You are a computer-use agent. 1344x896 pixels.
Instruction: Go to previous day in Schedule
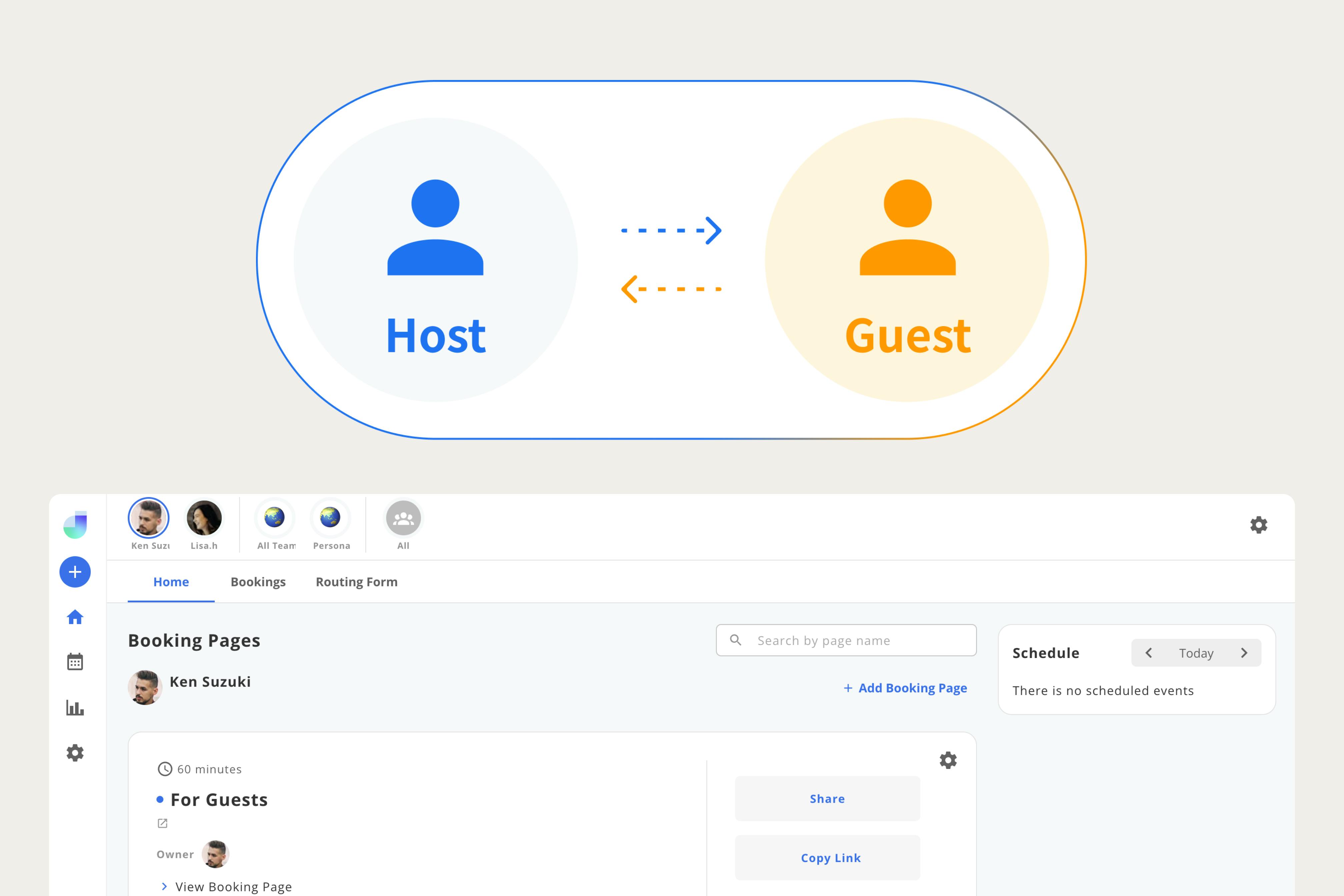[x=1149, y=653]
